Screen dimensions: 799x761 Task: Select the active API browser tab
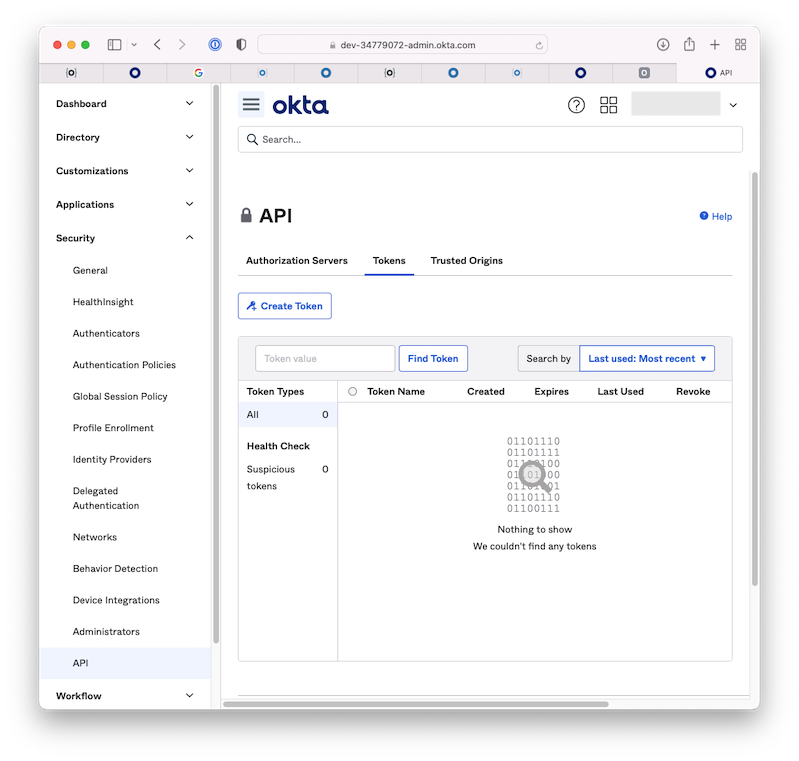click(718, 73)
